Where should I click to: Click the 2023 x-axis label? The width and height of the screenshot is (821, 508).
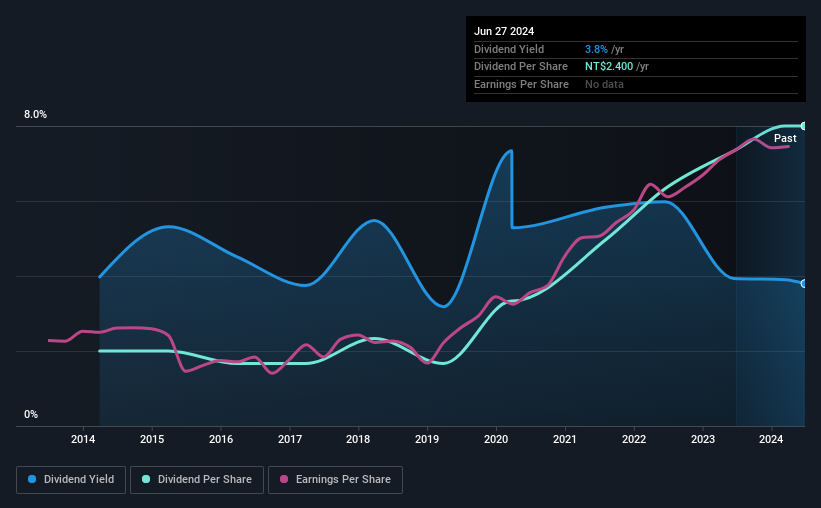tap(703, 439)
